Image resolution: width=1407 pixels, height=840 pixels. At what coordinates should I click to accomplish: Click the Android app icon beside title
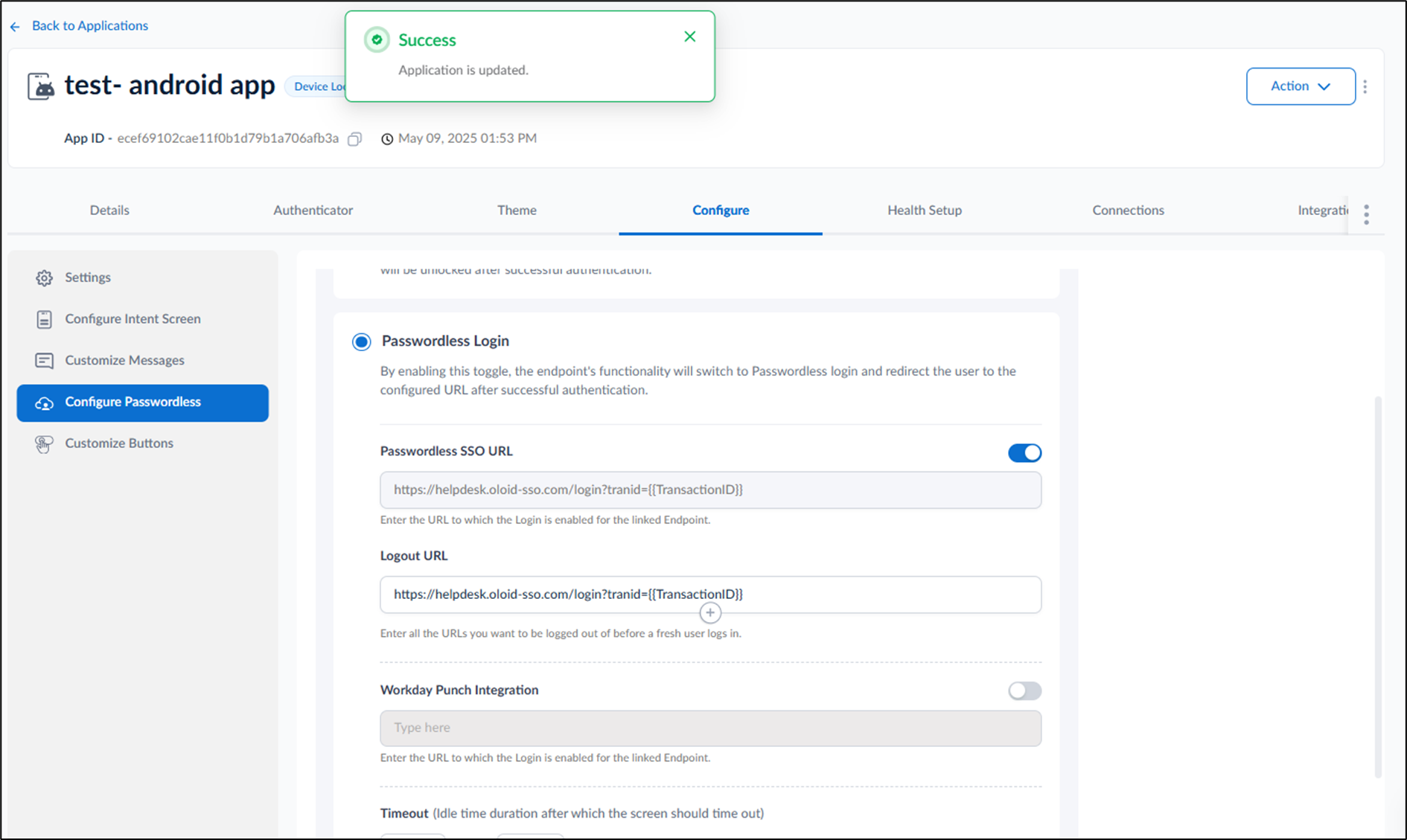tap(41, 86)
